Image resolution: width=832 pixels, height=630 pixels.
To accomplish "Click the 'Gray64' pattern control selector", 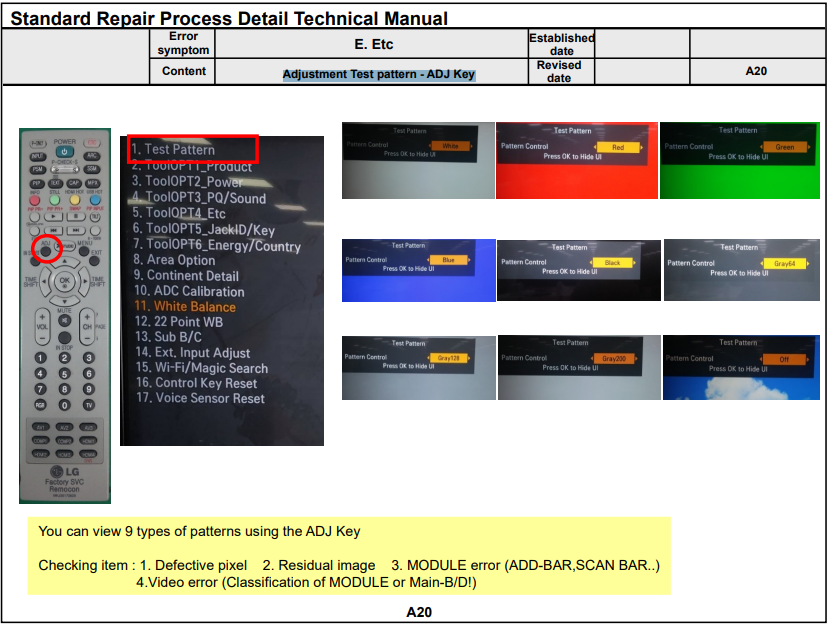I will click(x=784, y=264).
